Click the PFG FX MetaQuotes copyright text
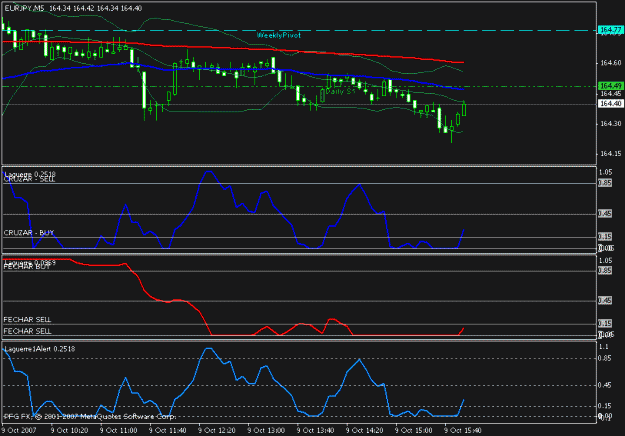 [x=89, y=416]
